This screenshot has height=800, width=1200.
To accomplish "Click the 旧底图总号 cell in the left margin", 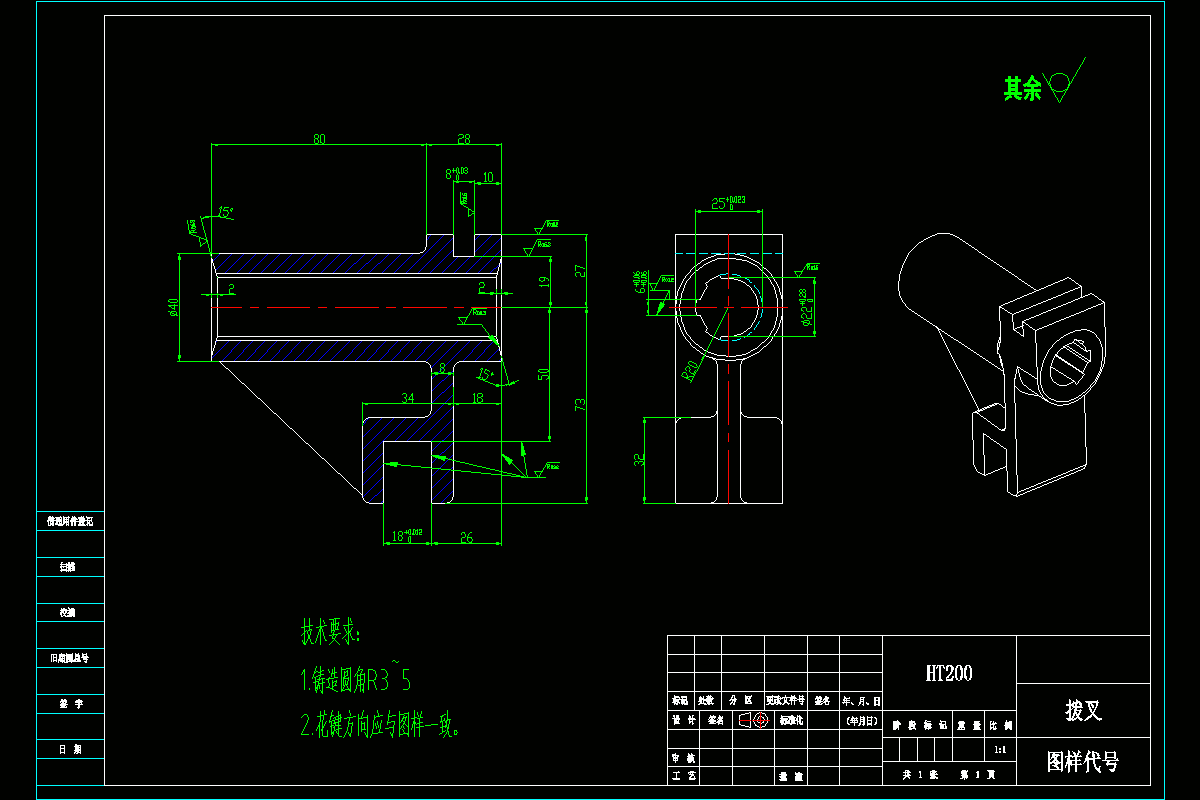I will click(70, 658).
